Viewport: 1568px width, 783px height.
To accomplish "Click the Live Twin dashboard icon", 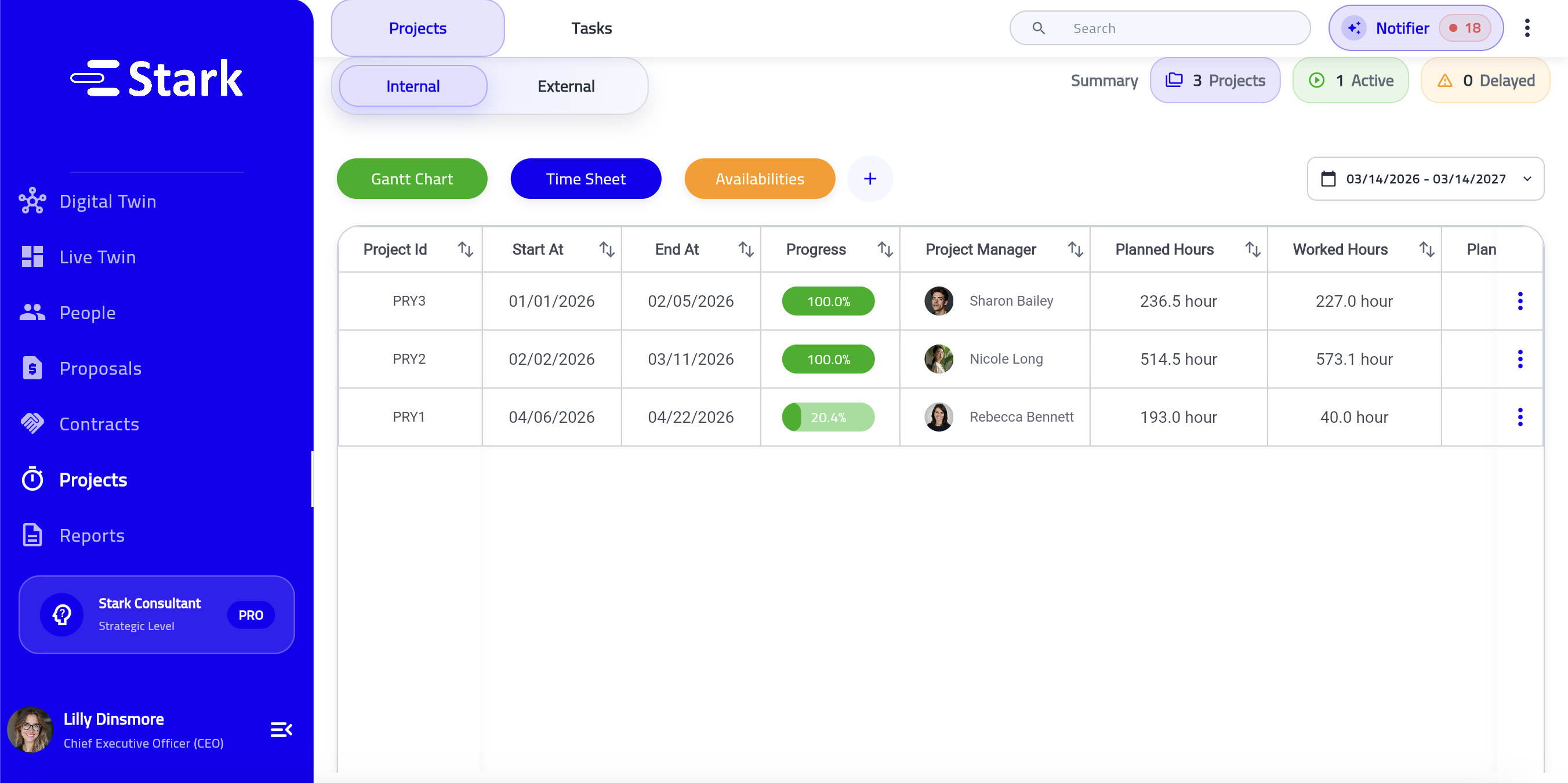I will [x=32, y=257].
